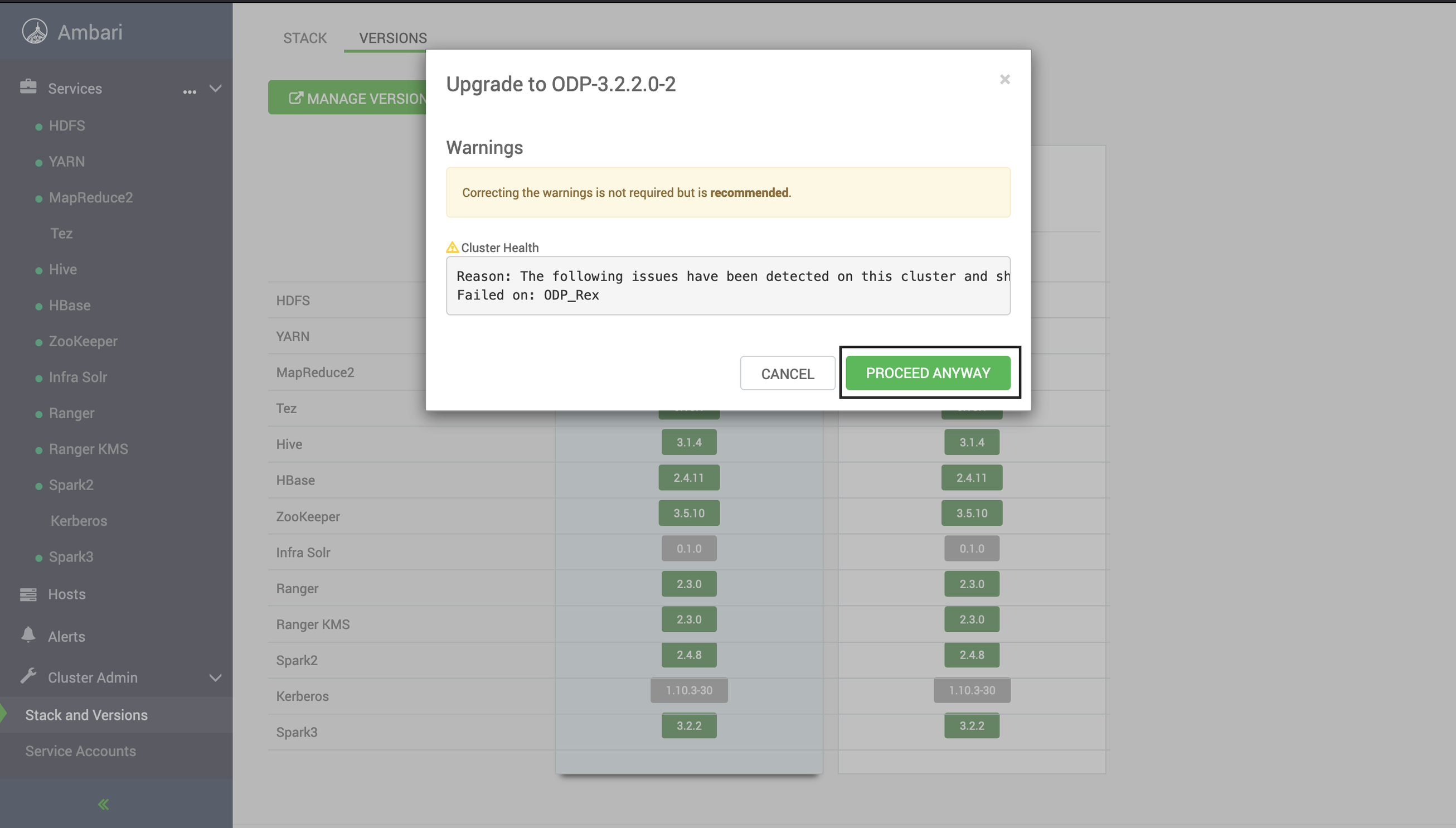Open the Services ellipsis actions menu
This screenshot has width=1456, height=828.
(190, 91)
